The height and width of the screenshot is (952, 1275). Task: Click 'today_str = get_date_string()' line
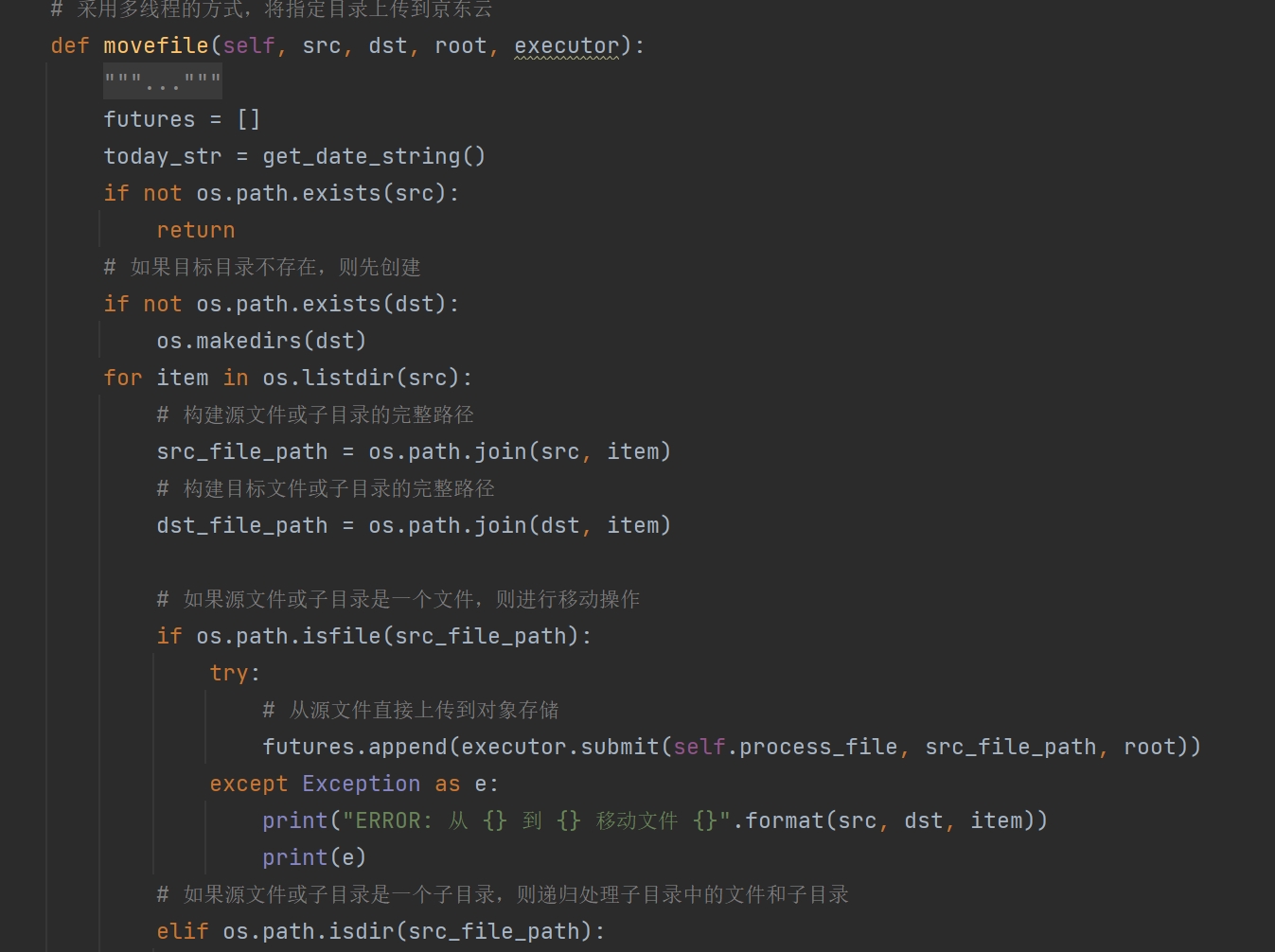294,156
